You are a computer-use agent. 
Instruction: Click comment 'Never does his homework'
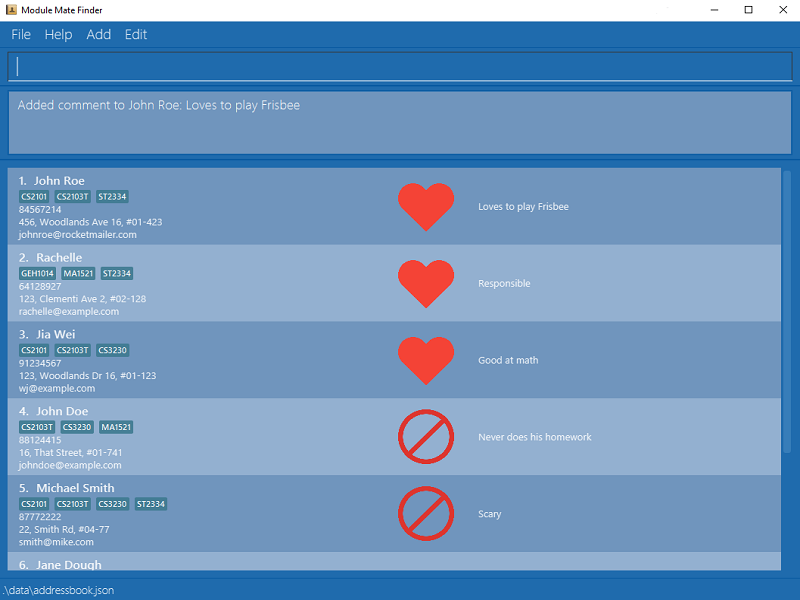point(535,437)
